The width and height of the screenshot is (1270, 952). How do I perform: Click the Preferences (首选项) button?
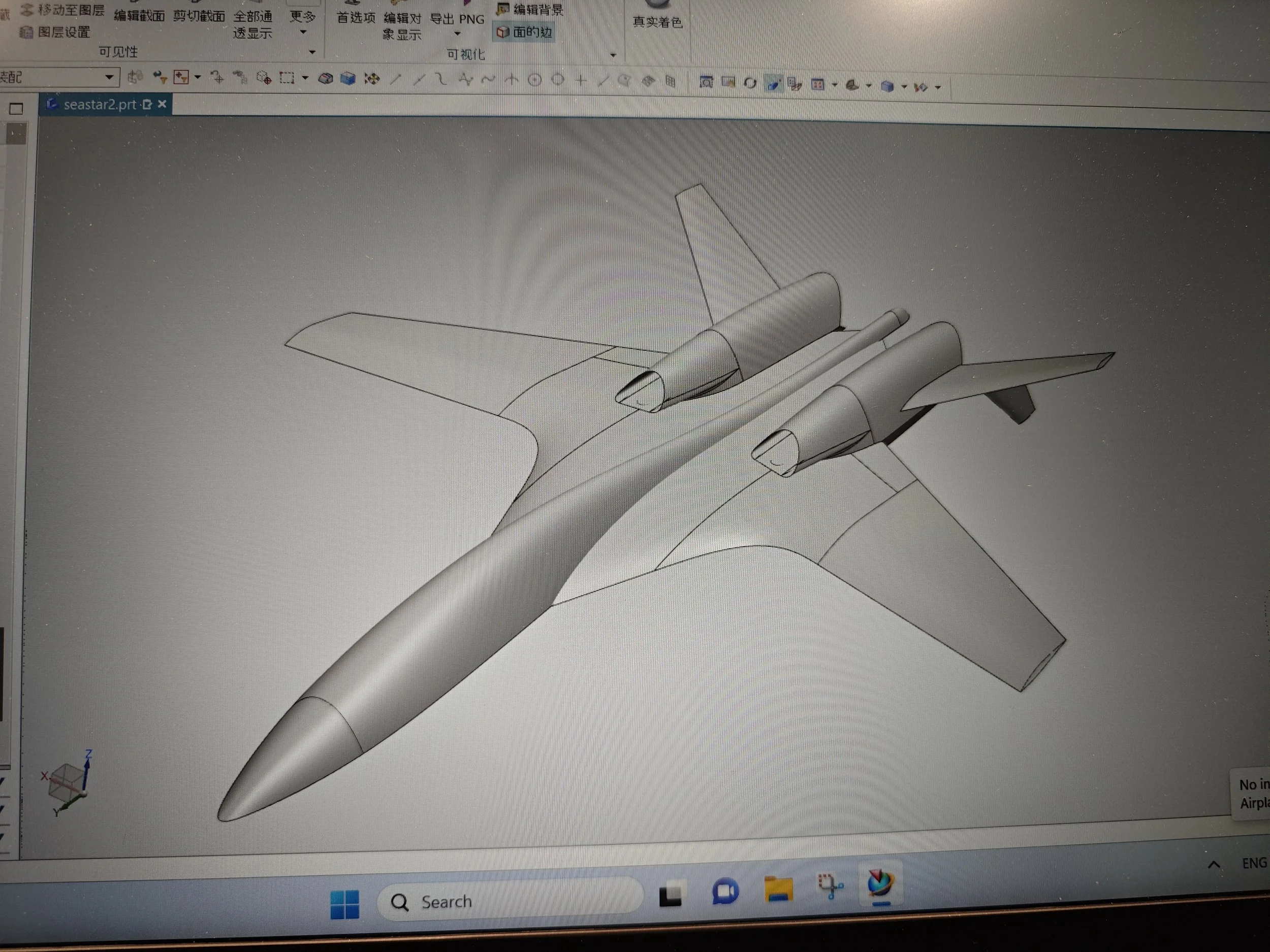click(x=356, y=18)
